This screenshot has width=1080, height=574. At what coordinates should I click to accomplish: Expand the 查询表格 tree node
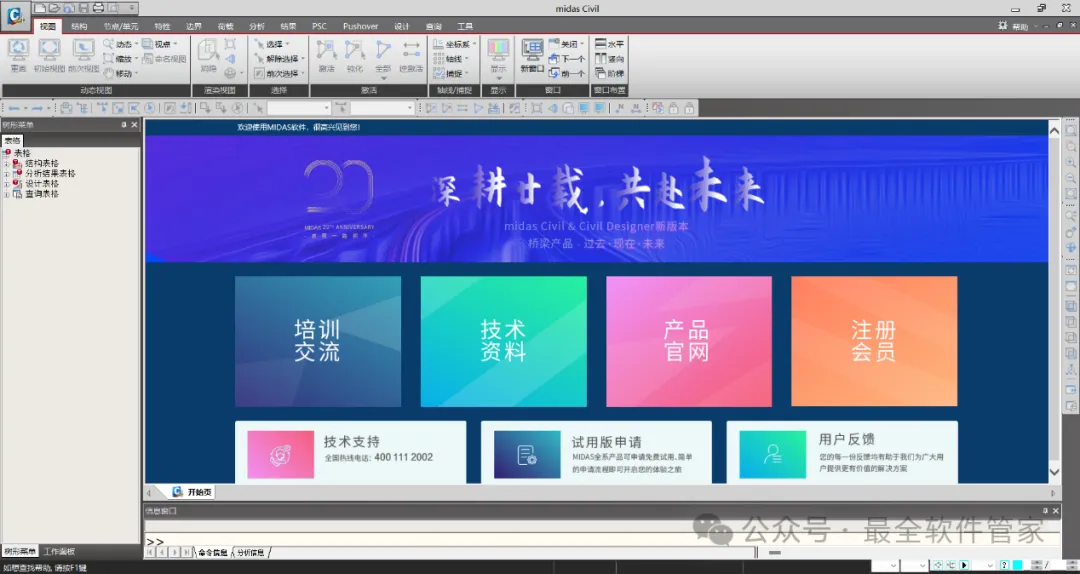[x=7, y=194]
